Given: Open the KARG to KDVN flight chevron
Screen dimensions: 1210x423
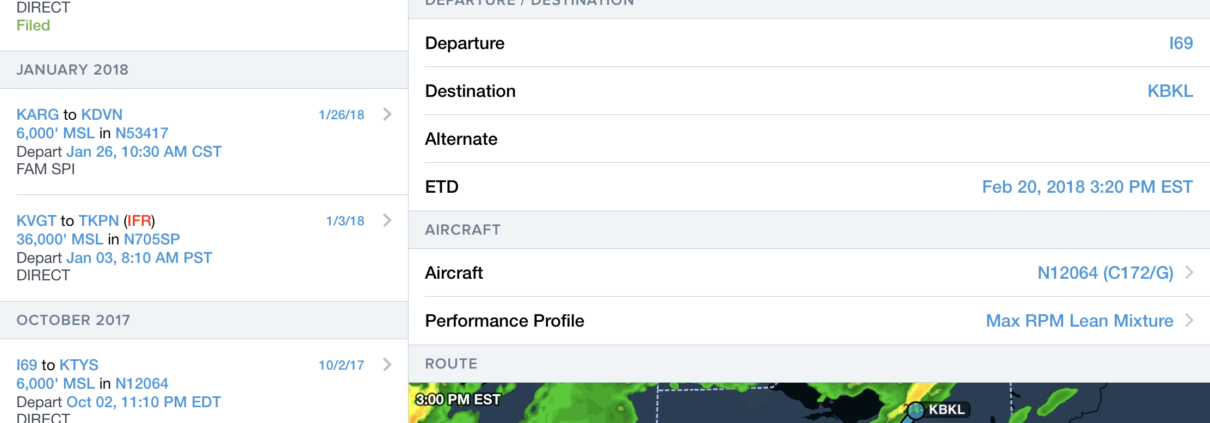Looking at the screenshot, I should (387, 114).
